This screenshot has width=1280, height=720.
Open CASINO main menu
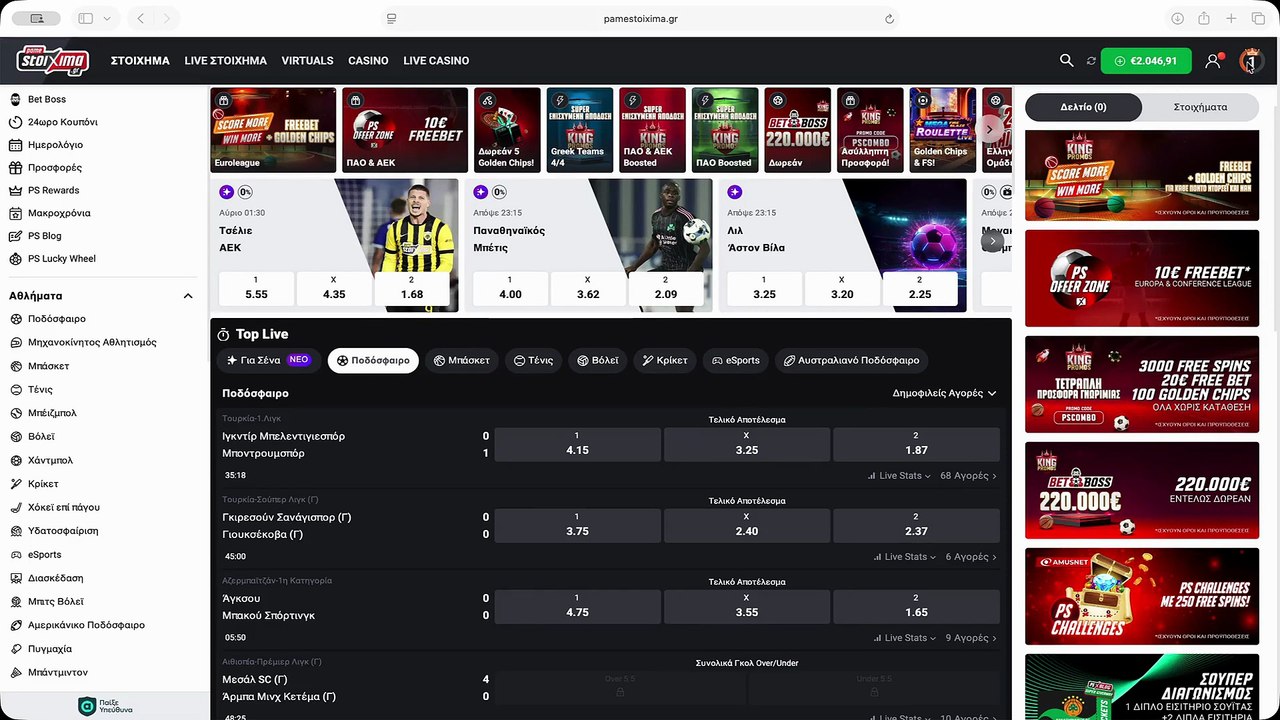point(368,61)
